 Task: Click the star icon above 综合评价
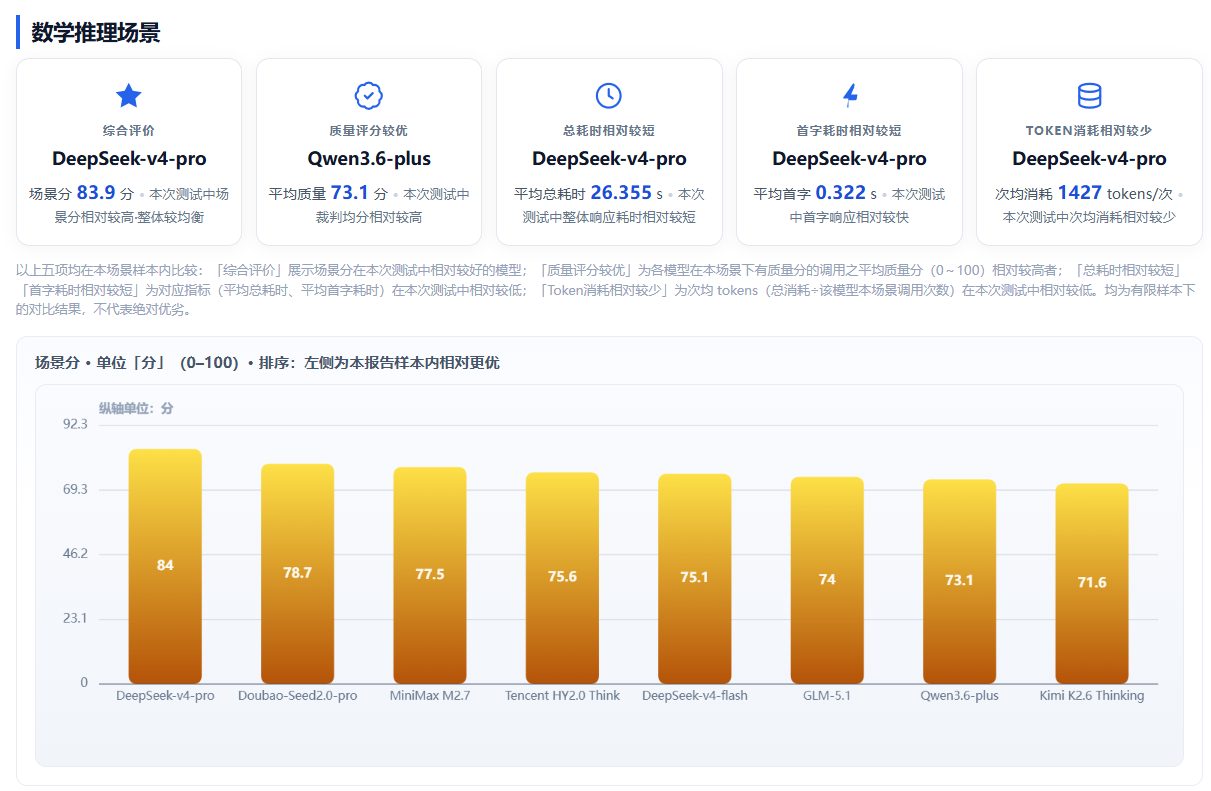[129, 96]
